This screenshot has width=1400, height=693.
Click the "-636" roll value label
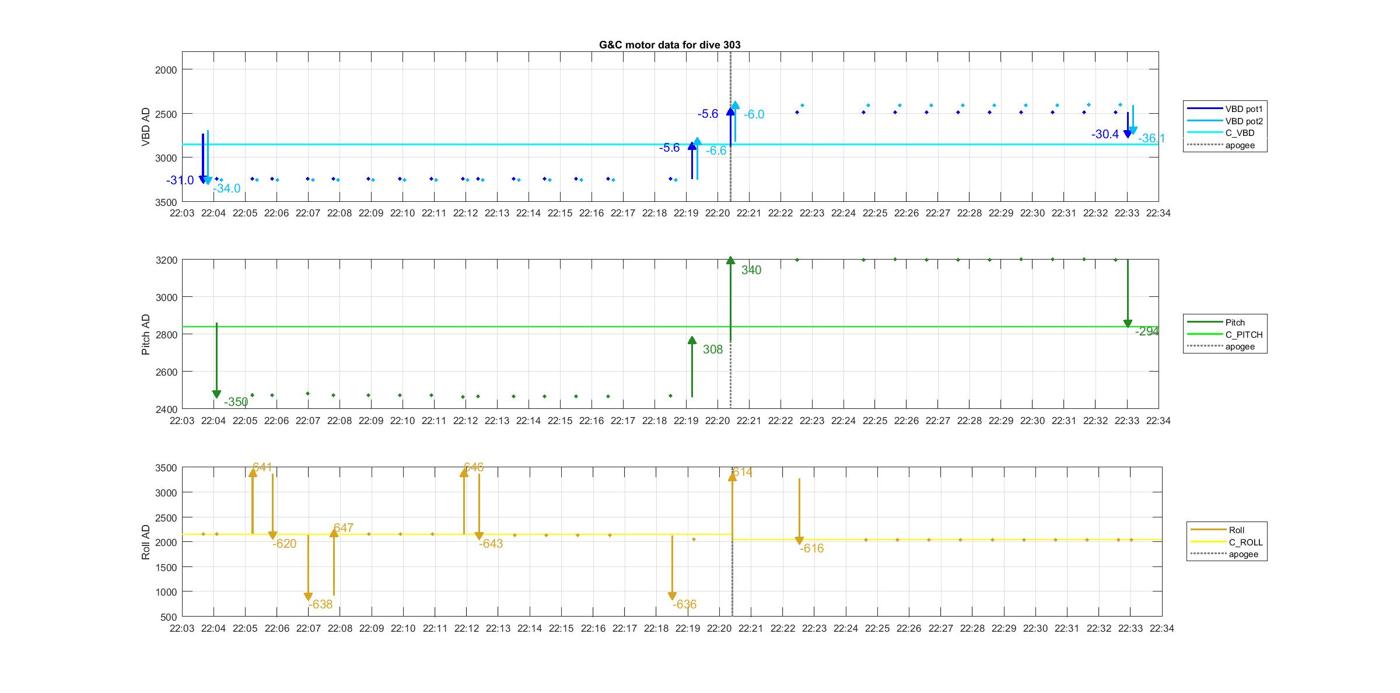tap(685, 605)
